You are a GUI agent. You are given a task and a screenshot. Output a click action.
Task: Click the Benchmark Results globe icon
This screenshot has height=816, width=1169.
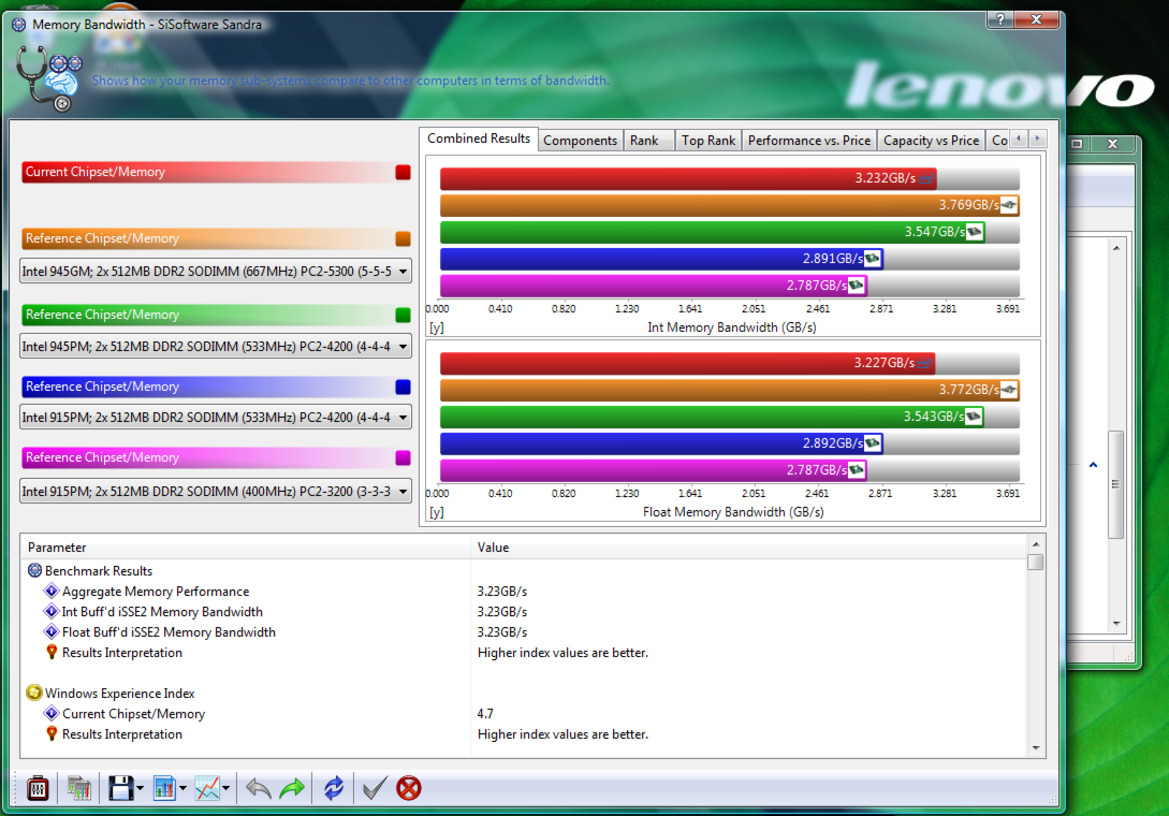tap(34, 571)
